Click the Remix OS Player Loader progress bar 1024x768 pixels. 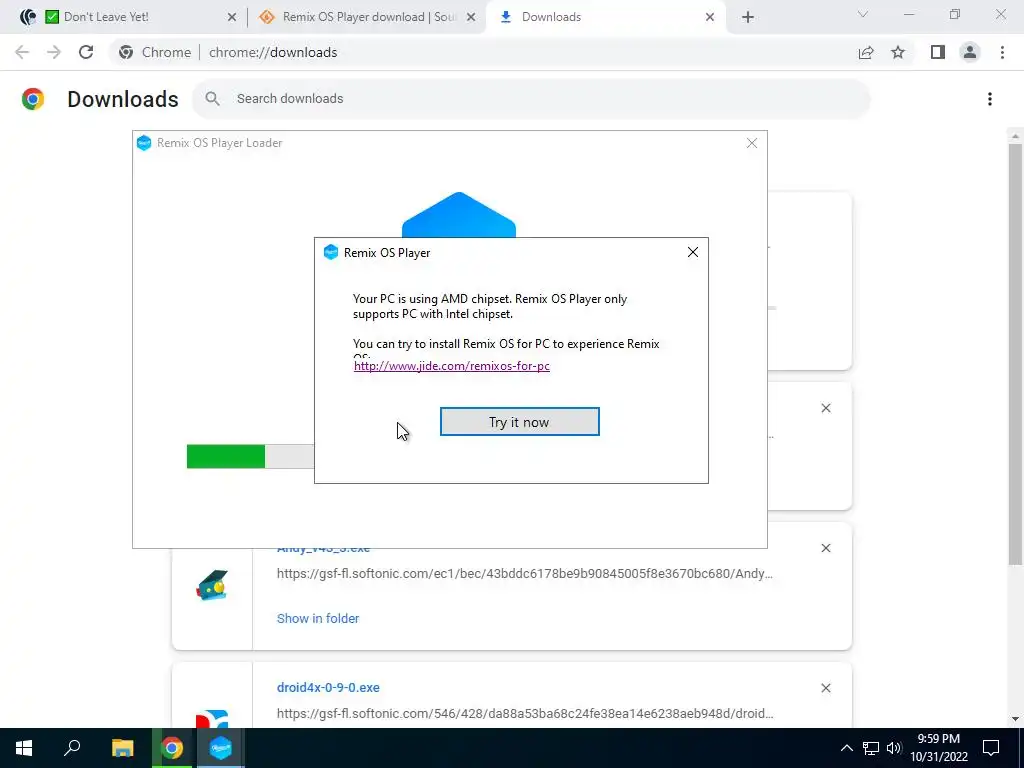click(250, 456)
